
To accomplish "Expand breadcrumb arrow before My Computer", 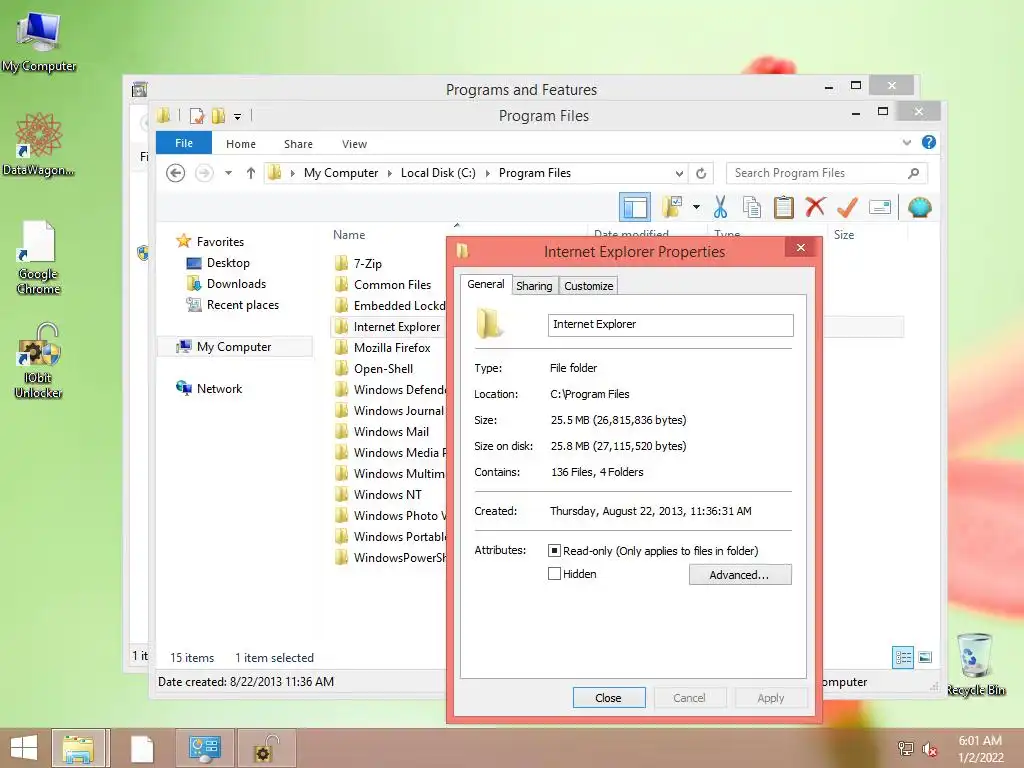I will coord(293,173).
